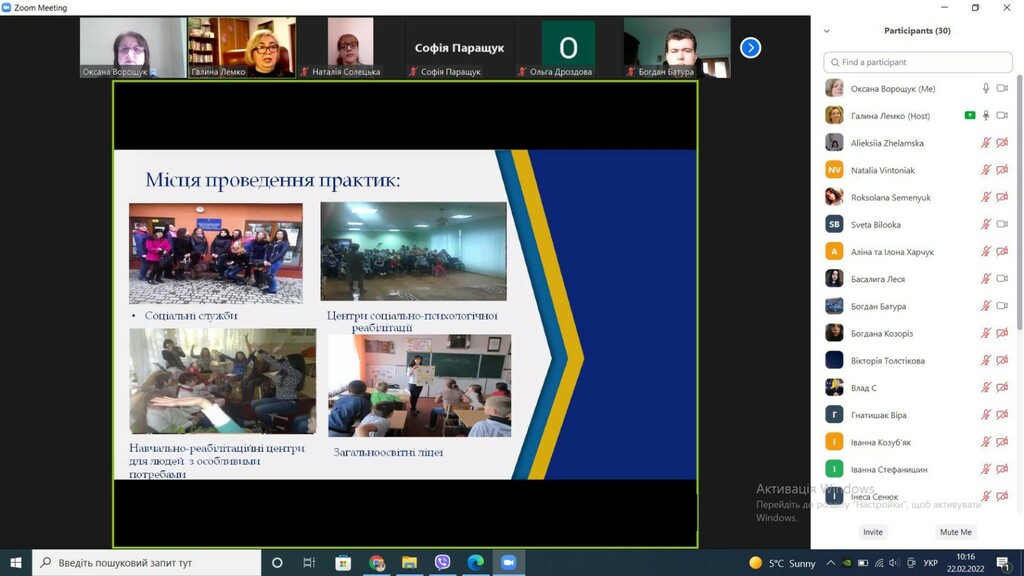Click green screen-share icon beside Галина Лемко
1024x576 pixels.
click(x=970, y=116)
